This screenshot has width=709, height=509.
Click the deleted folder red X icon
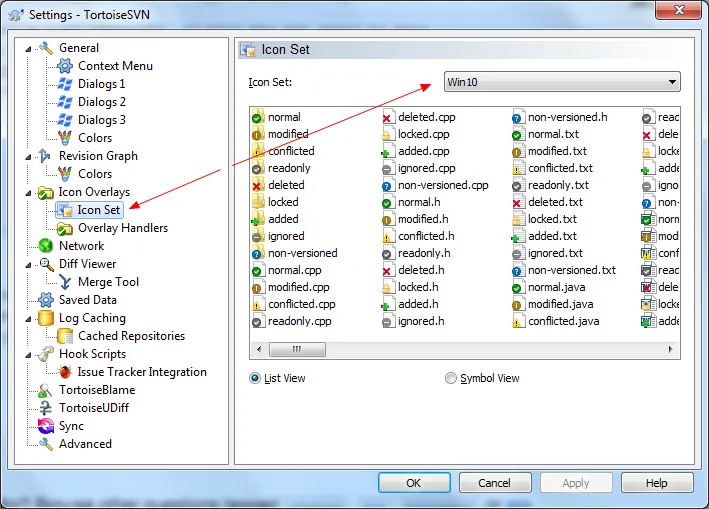tap(258, 185)
